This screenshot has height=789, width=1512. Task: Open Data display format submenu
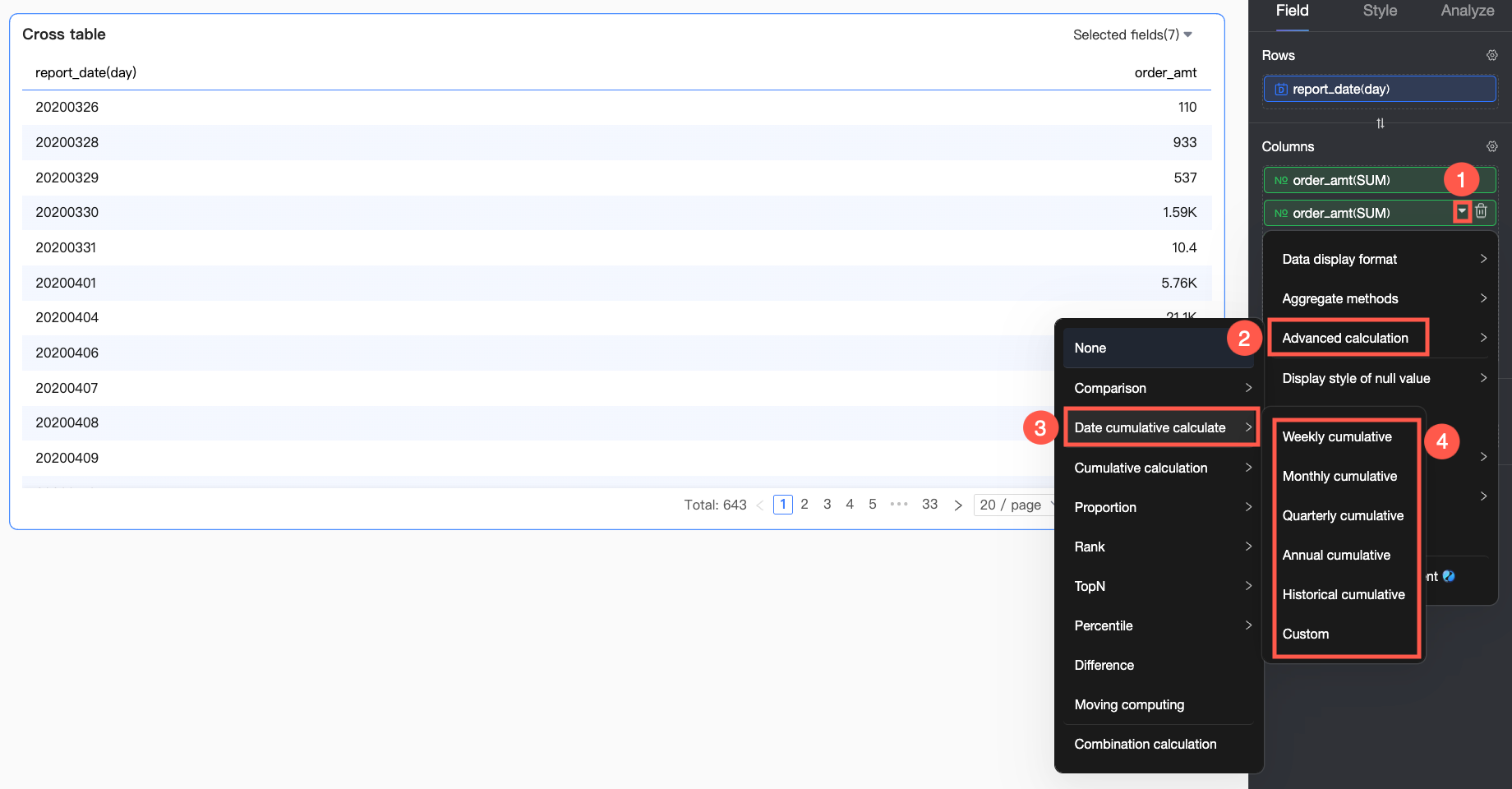point(1384,259)
